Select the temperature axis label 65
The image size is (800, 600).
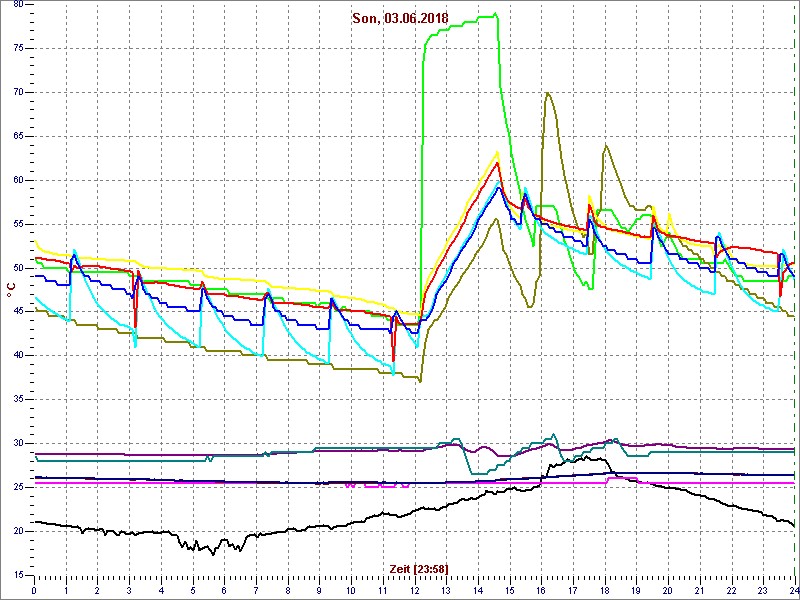(16, 137)
